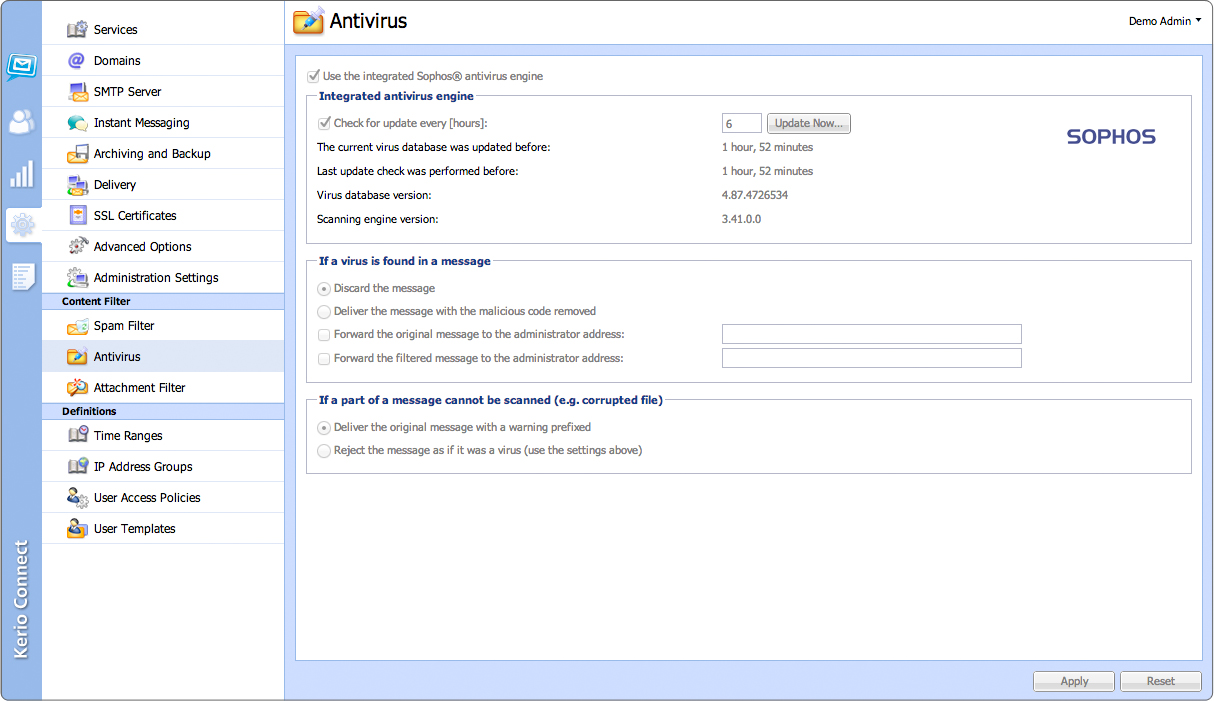The width and height of the screenshot is (1214, 701).
Task: Open Delivery settings page
Action: click(x=163, y=185)
